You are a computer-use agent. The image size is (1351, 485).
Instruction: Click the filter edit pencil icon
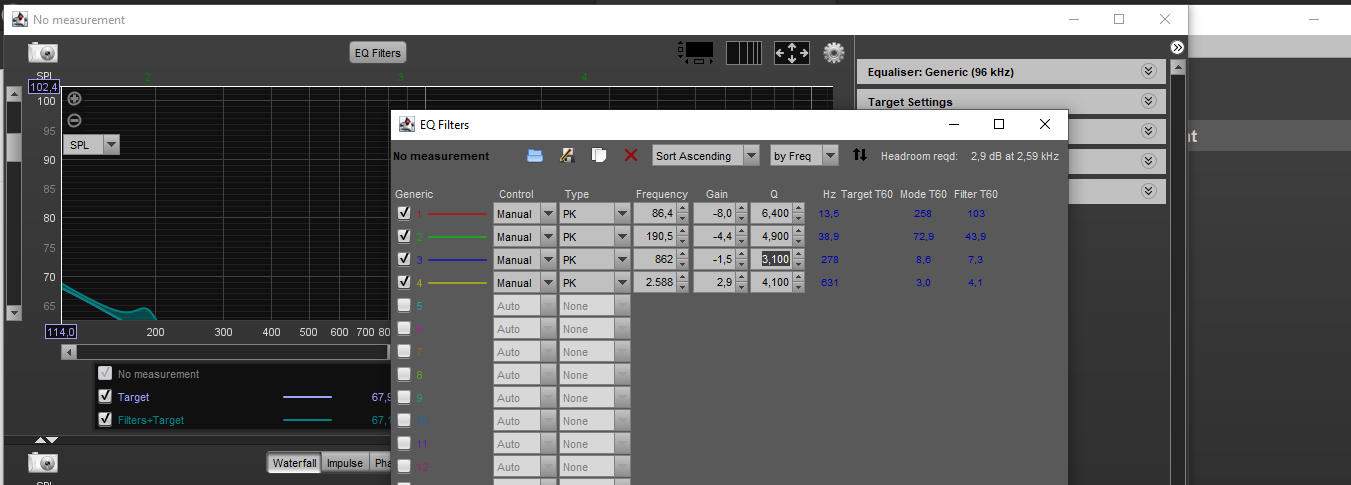tap(566, 155)
